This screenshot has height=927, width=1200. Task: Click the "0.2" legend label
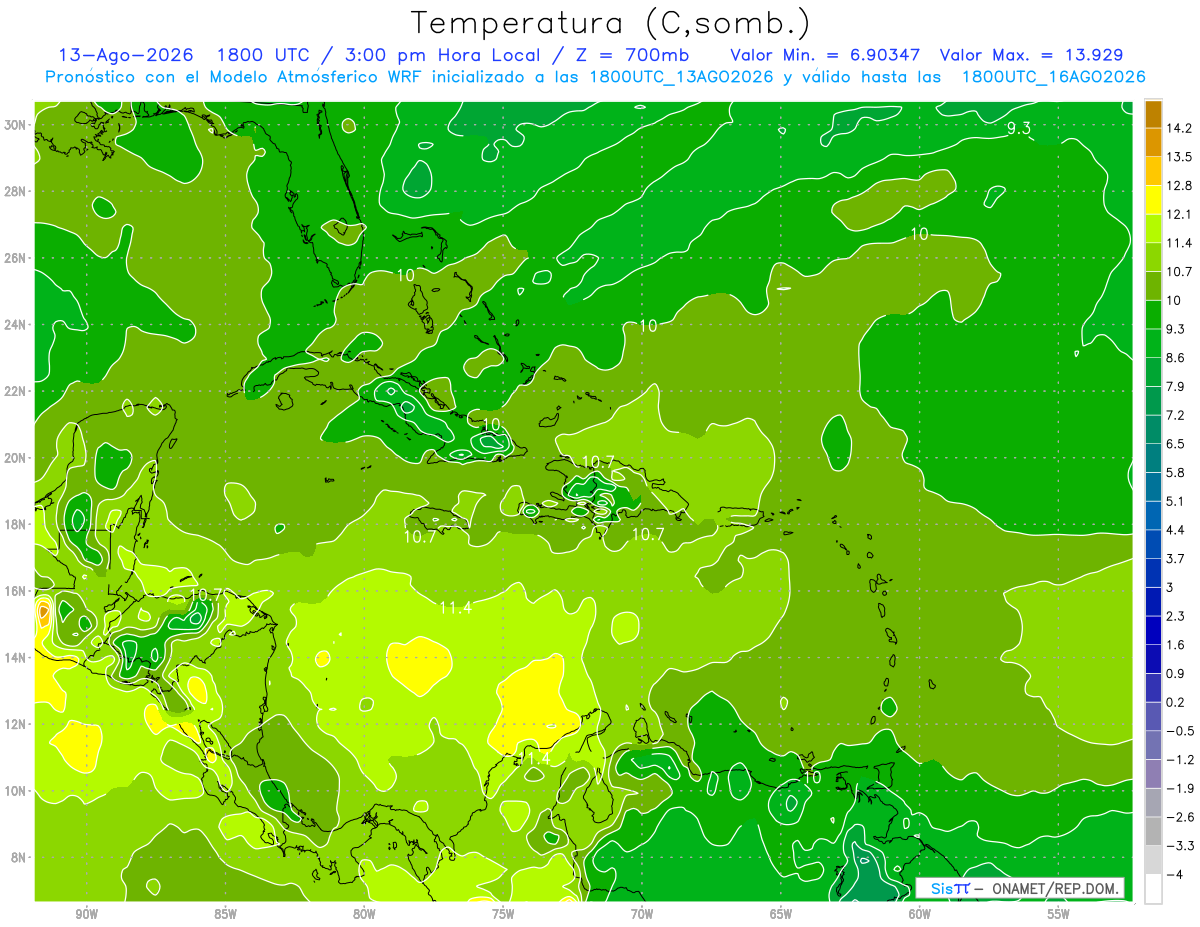(1176, 702)
